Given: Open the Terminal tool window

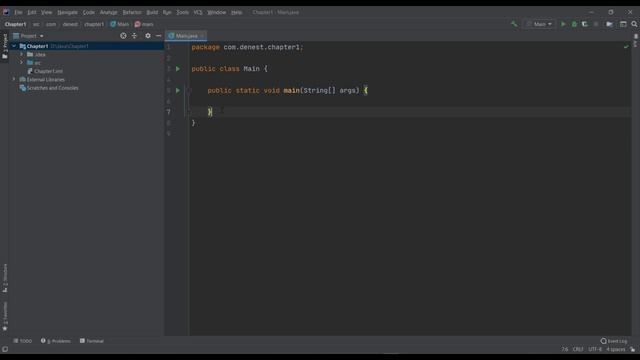Looking at the screenshot, I should click(92, 341).
